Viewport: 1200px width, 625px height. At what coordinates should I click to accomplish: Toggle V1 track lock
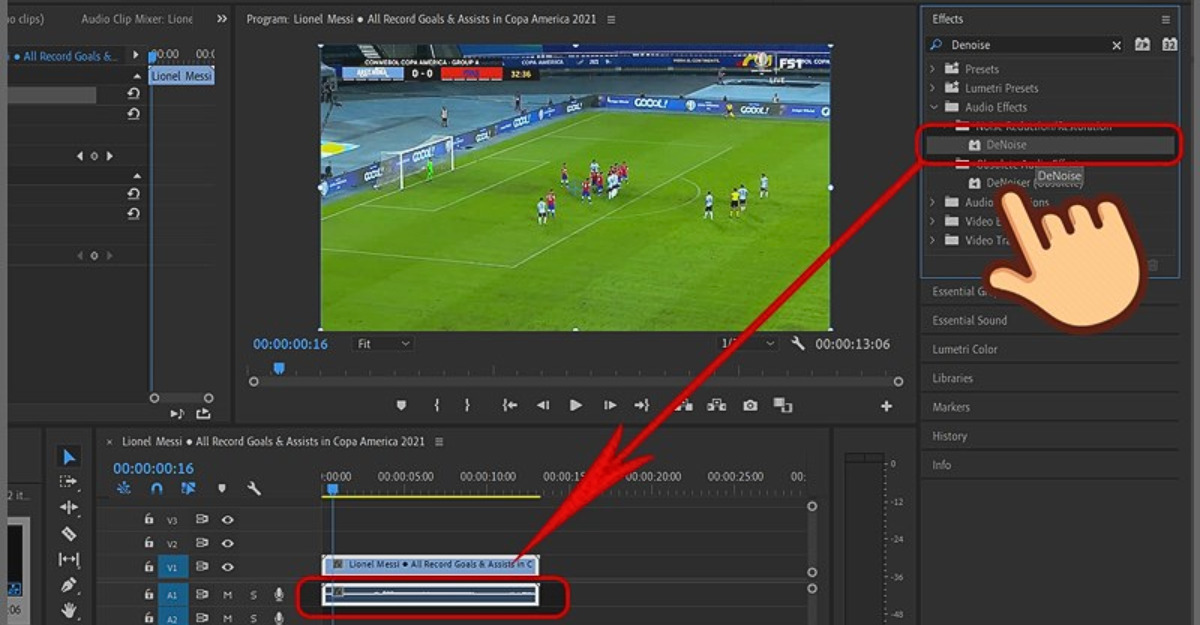[x=149, y=567]
